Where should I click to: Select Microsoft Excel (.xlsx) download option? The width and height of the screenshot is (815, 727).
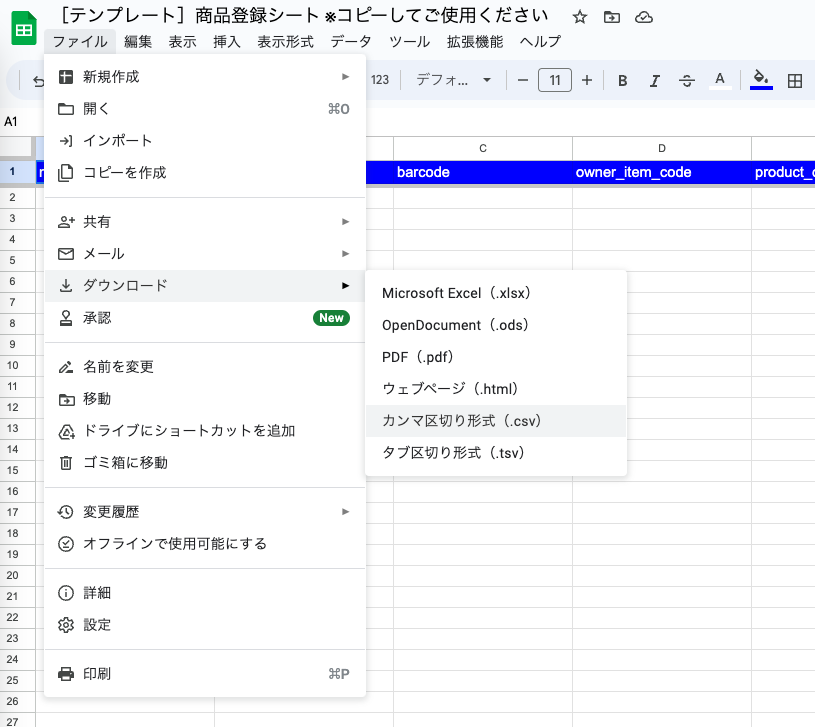point(455,293)
